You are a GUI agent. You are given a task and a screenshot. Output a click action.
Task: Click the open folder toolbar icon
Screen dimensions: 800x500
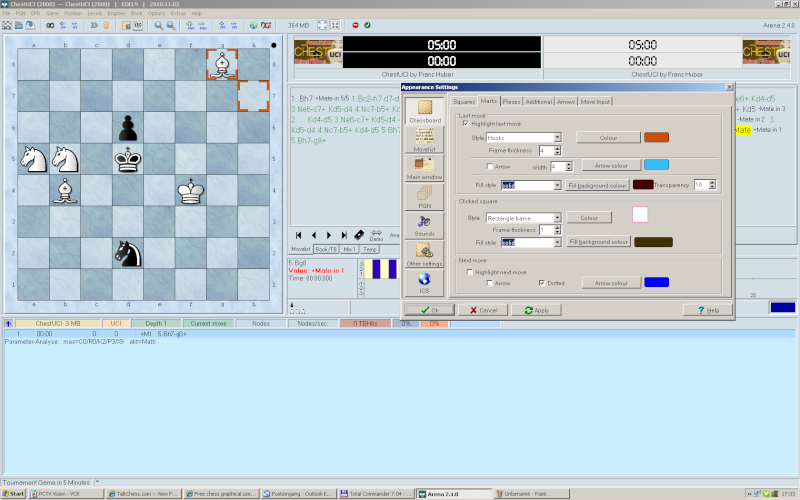pos(19,25)
